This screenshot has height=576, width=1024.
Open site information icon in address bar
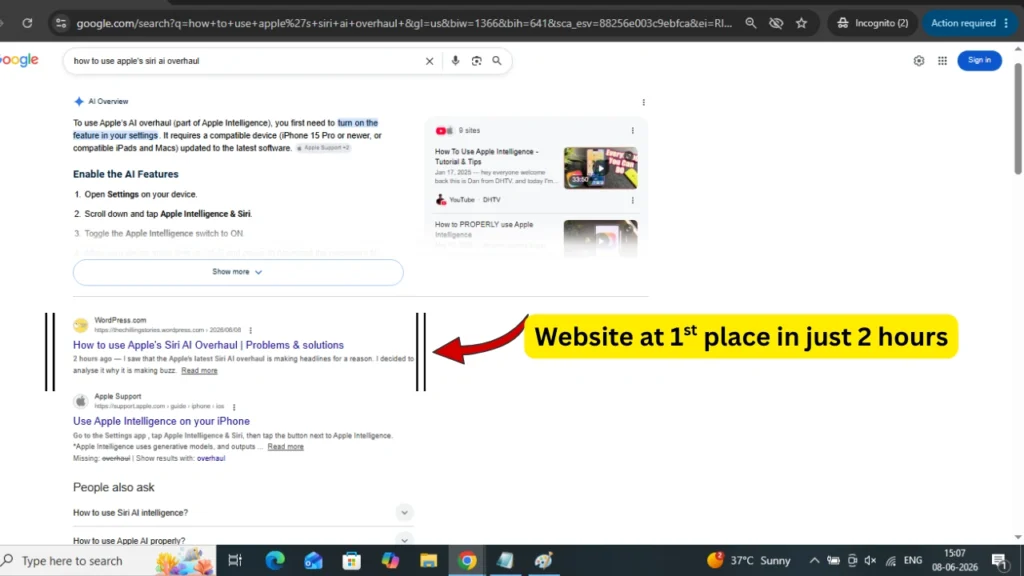61,23
